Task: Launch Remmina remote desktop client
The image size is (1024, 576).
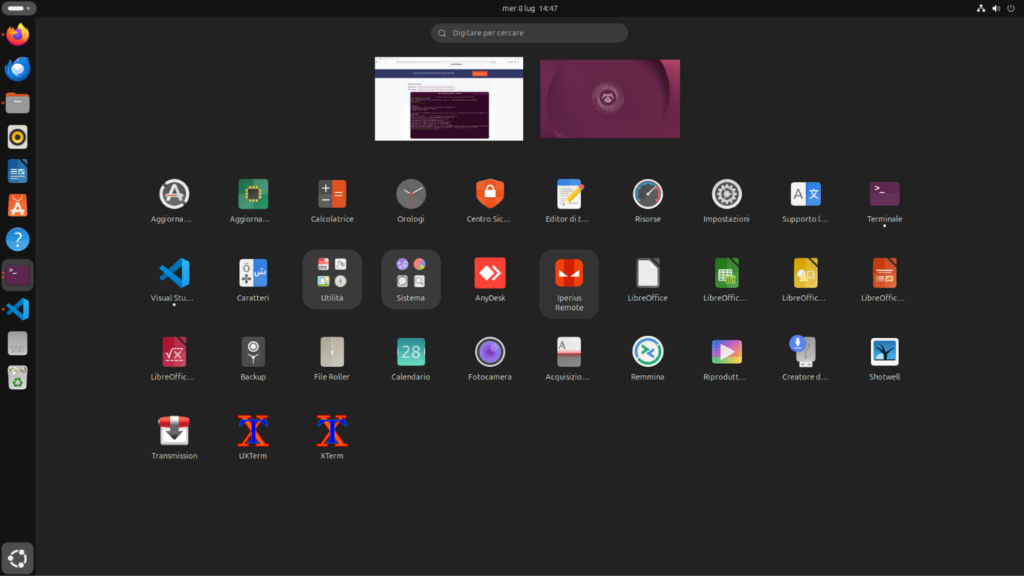Action: [x=647, y=352]
